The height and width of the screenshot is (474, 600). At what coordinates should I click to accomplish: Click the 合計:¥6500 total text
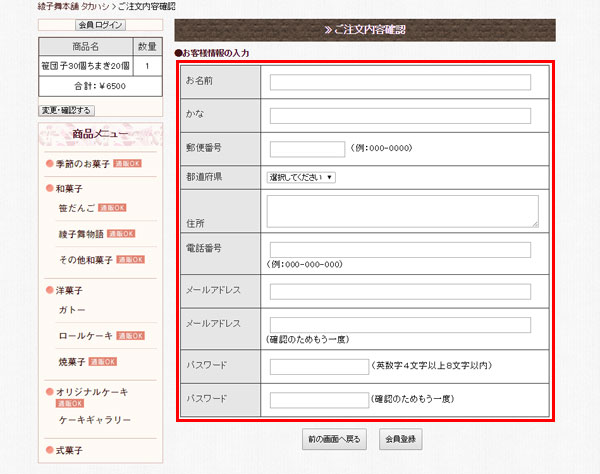[x=100, y=86]
